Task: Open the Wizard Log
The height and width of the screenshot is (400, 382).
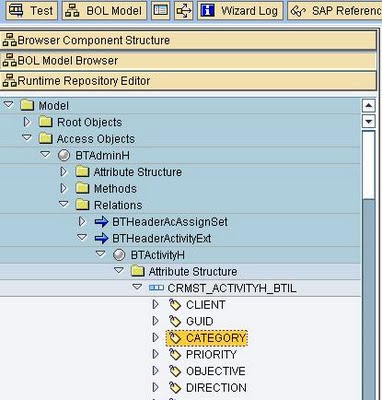Action: click(240, 11)
